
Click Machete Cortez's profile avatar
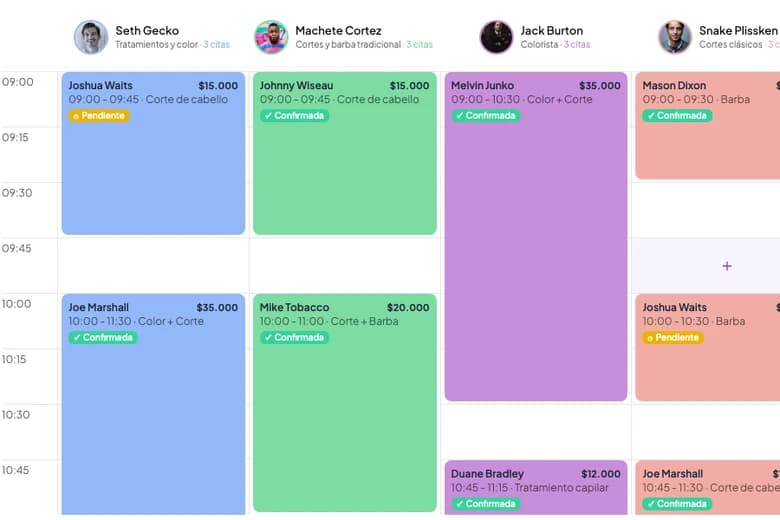271,37
